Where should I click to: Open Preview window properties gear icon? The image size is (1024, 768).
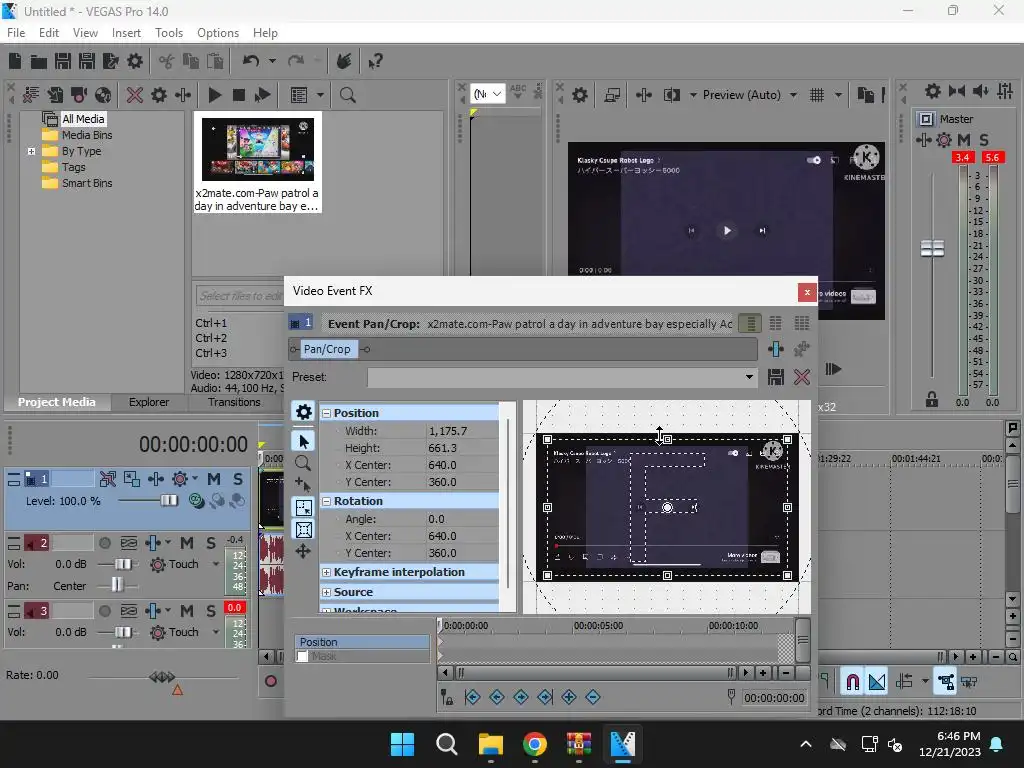point(580,95)
